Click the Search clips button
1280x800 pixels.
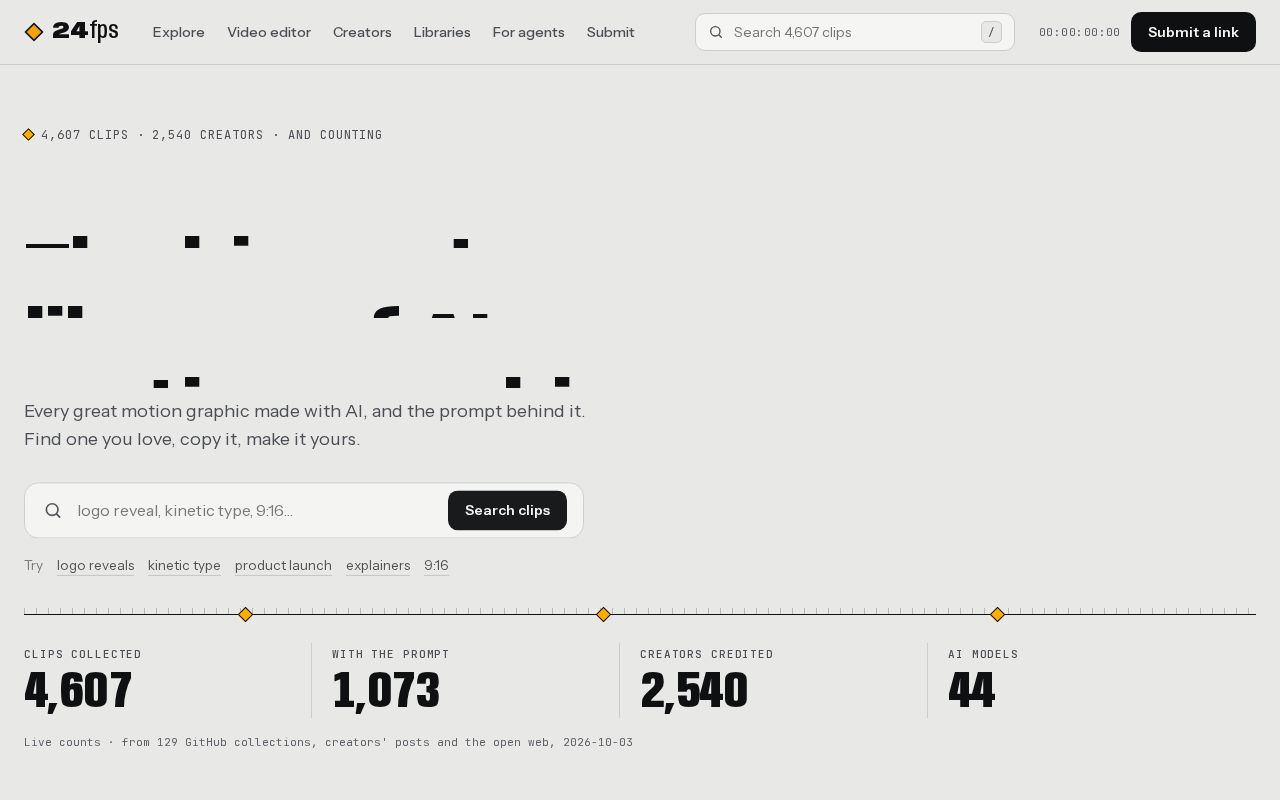507,510
